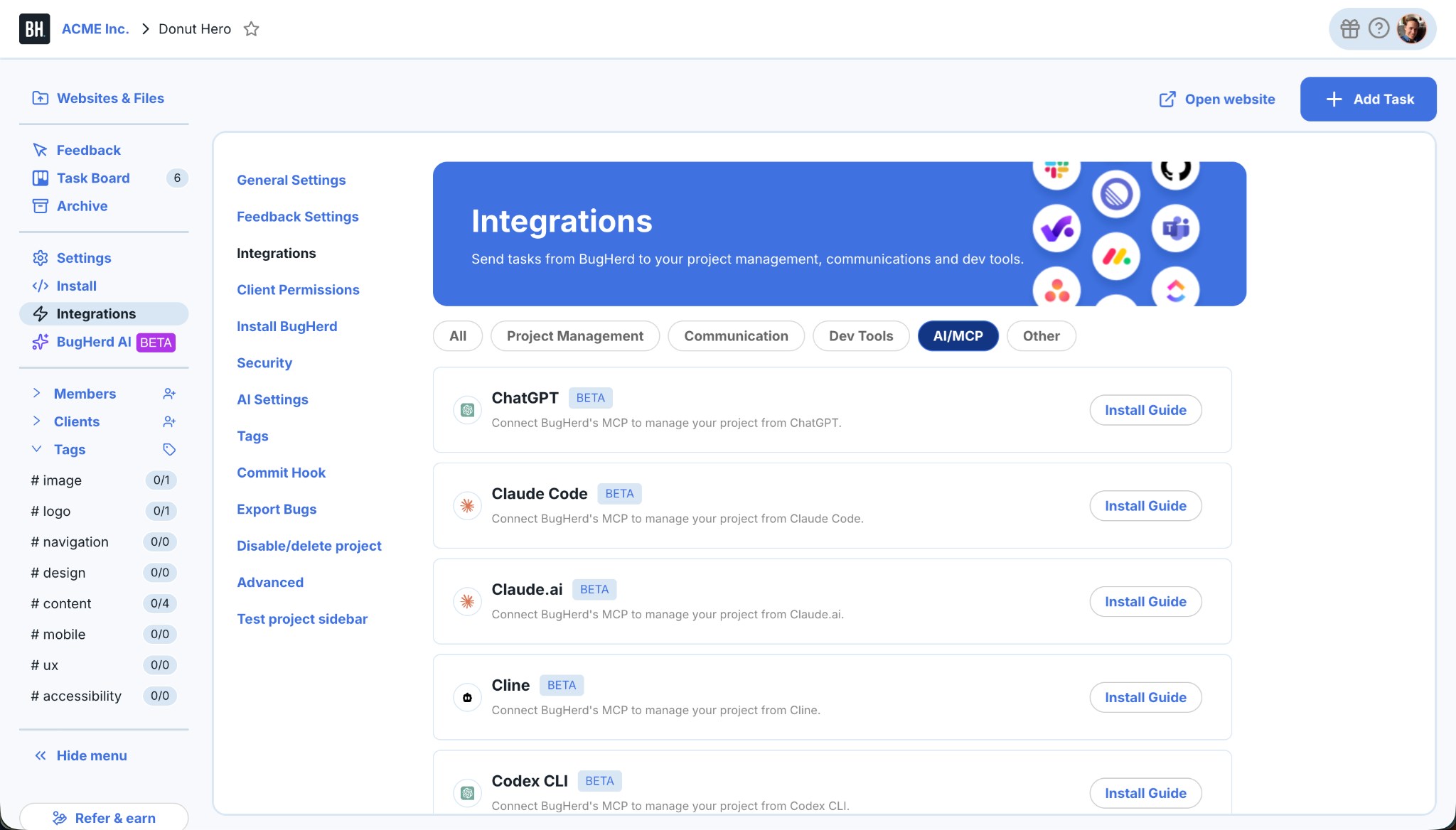Open Disable/delete project page
This screenshot has width=1456, height=830.
pos(309,546)
